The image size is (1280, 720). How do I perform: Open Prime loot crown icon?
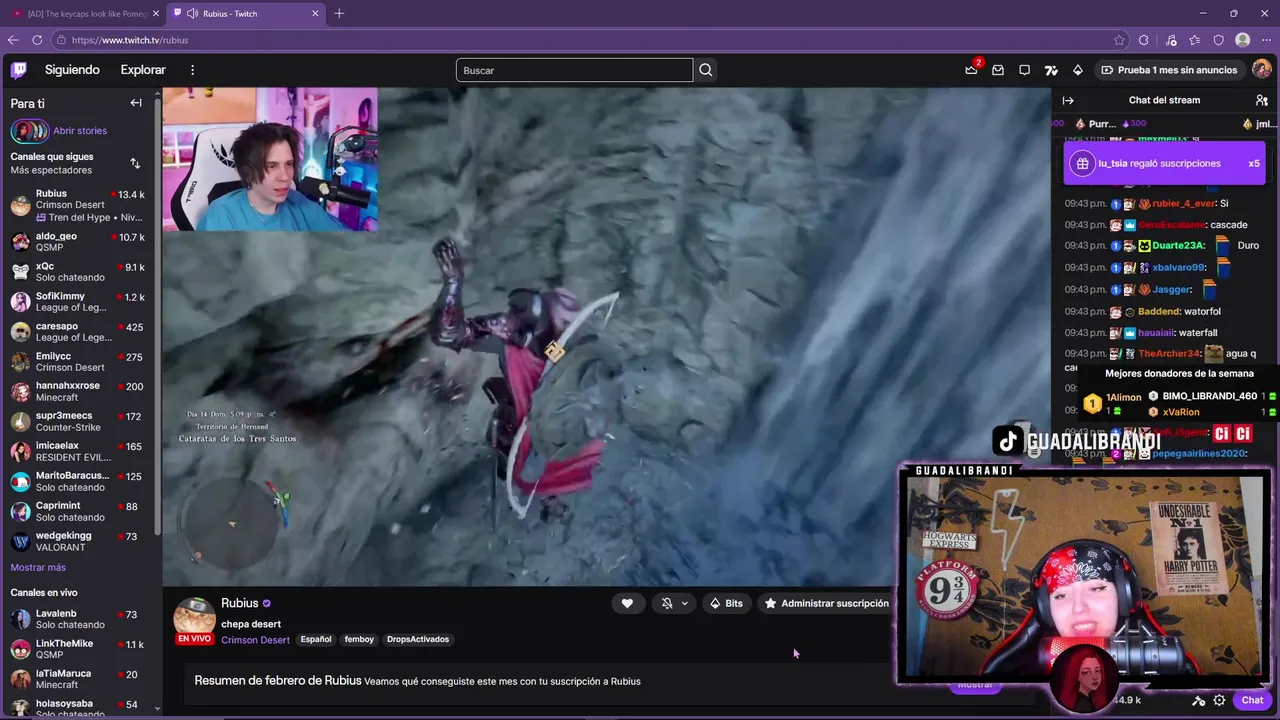971,70
